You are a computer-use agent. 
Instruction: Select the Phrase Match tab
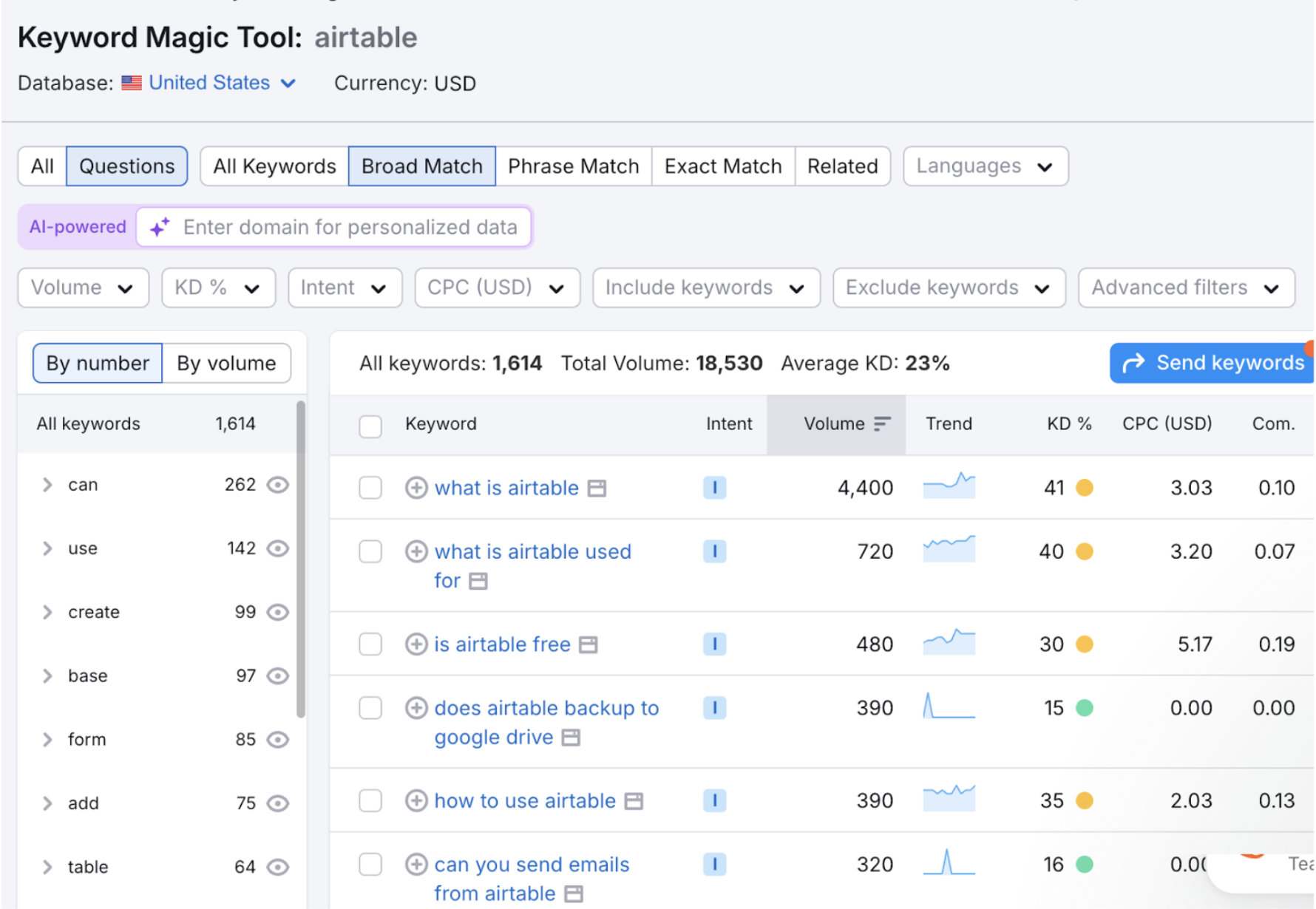click(574, 166)
